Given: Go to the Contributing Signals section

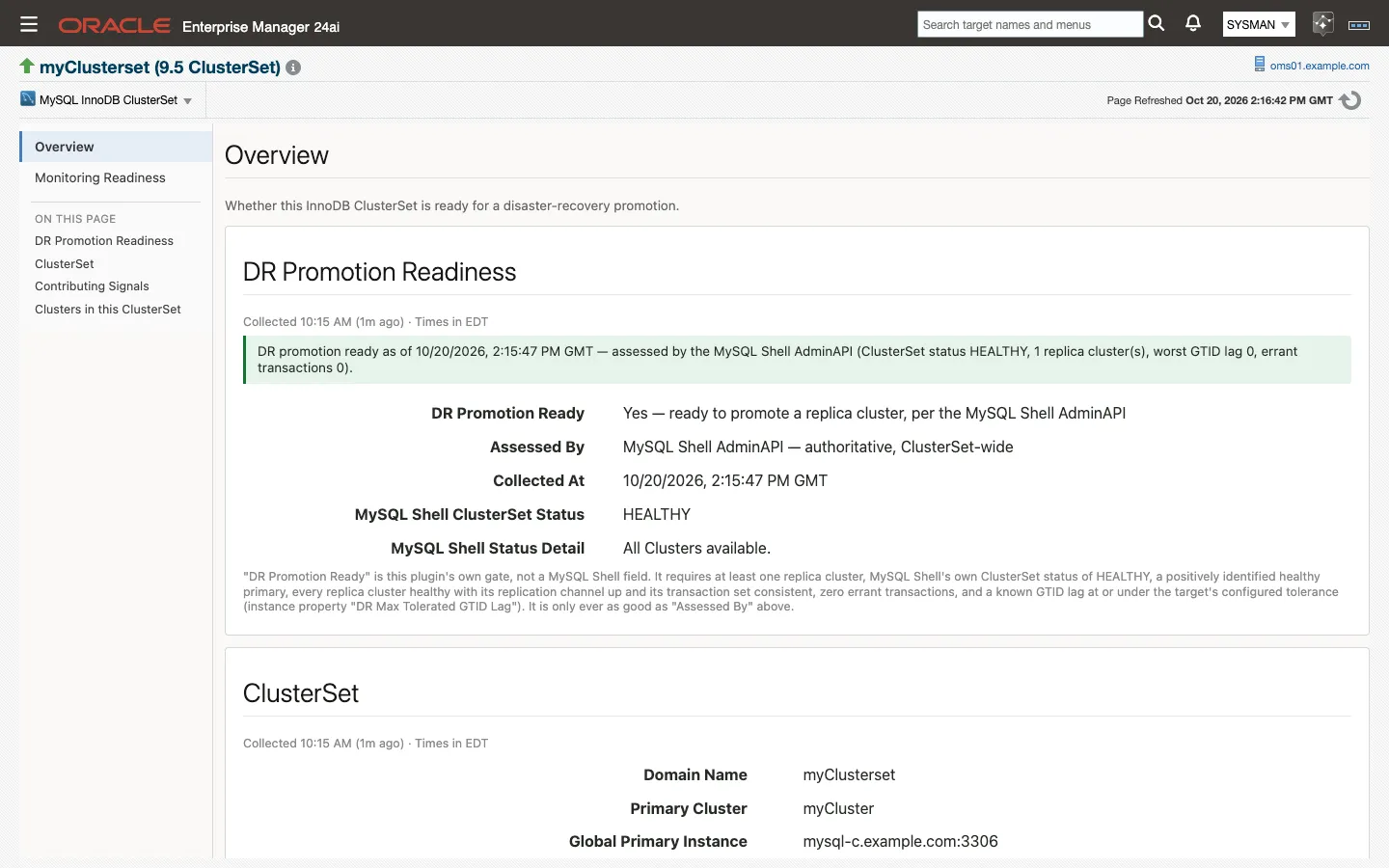Looking at the screenshot, I should [x=92, y=286].
